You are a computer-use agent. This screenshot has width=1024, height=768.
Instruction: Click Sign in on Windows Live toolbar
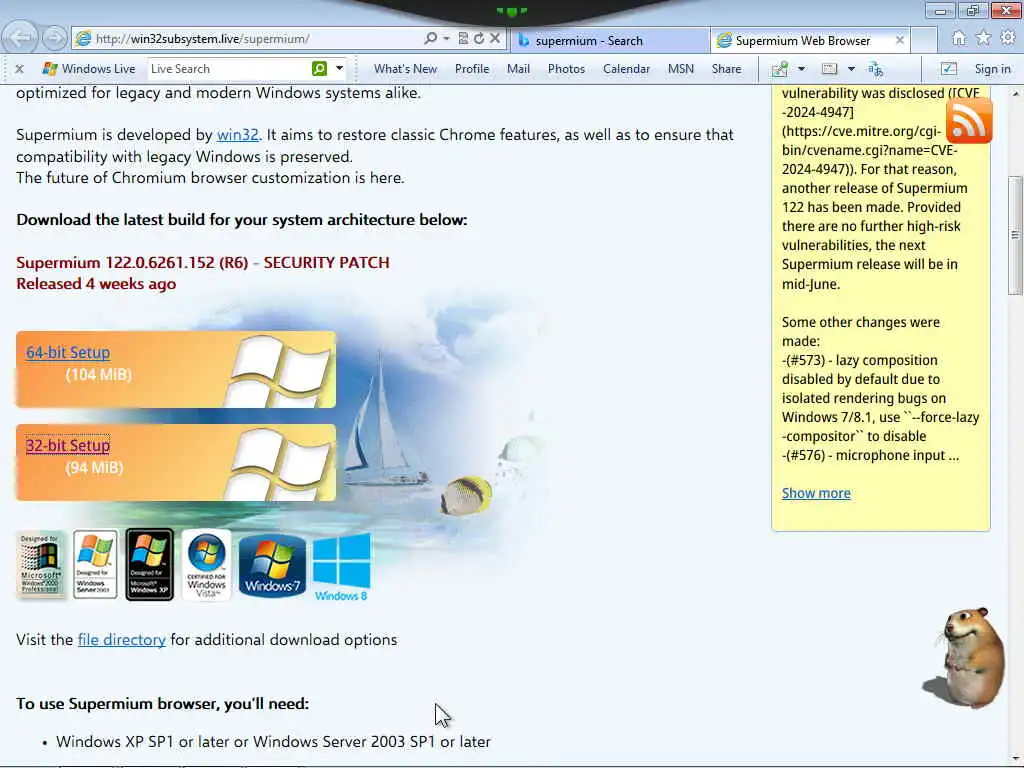coord(992,69)
